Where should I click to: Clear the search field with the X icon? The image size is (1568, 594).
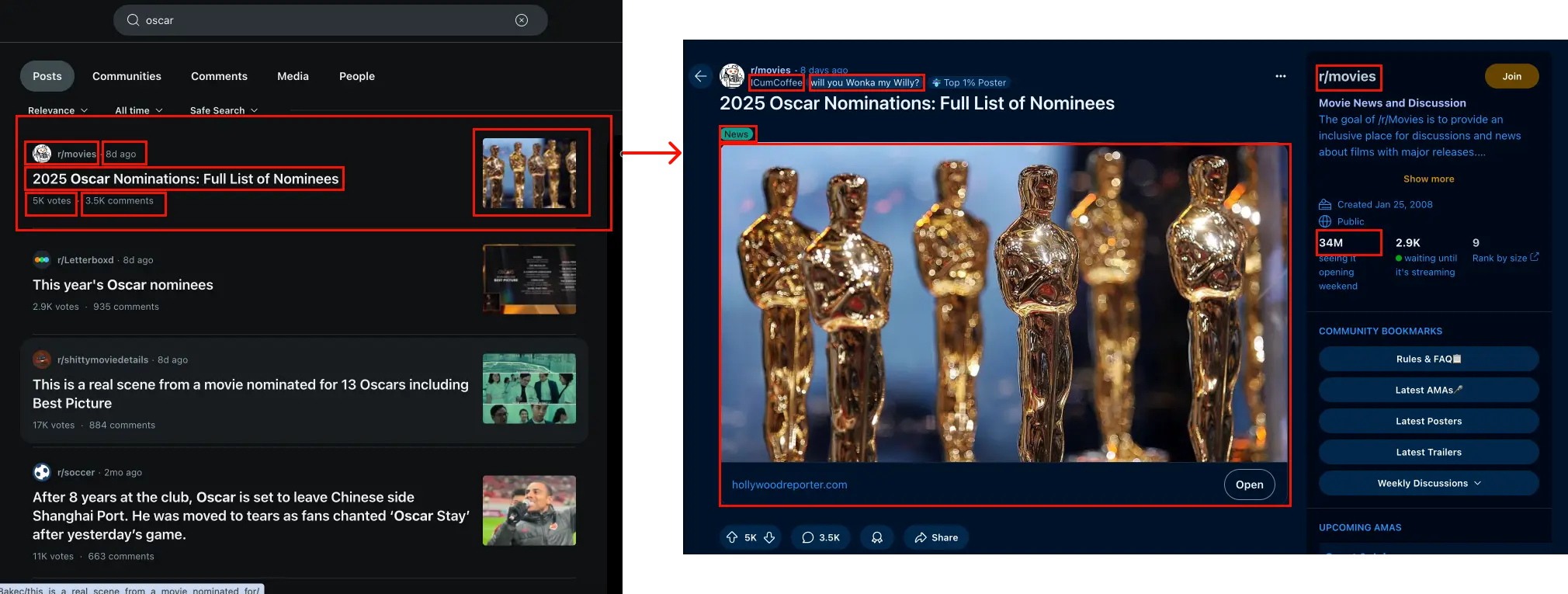pos(522,20)
